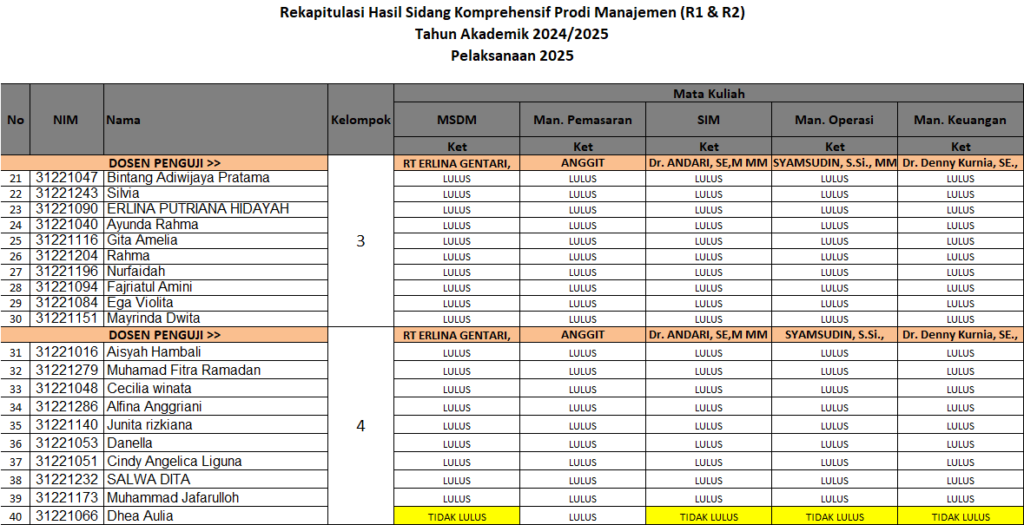Image resolution: width=1024 pixels, height=525 pixels.
Task: Click row number '25'
Action: (15, 240)
